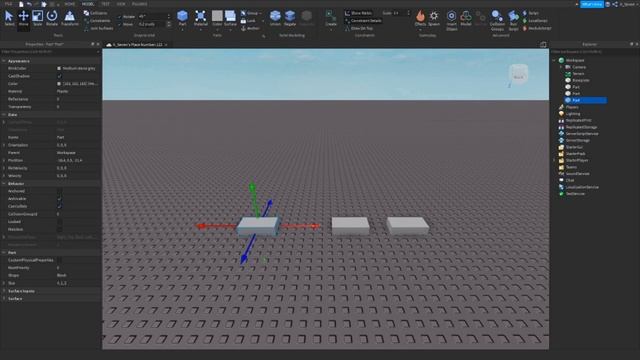Screen dimensions: 640x360
Task: Click the Name property value field
Action: click(78, 138)
